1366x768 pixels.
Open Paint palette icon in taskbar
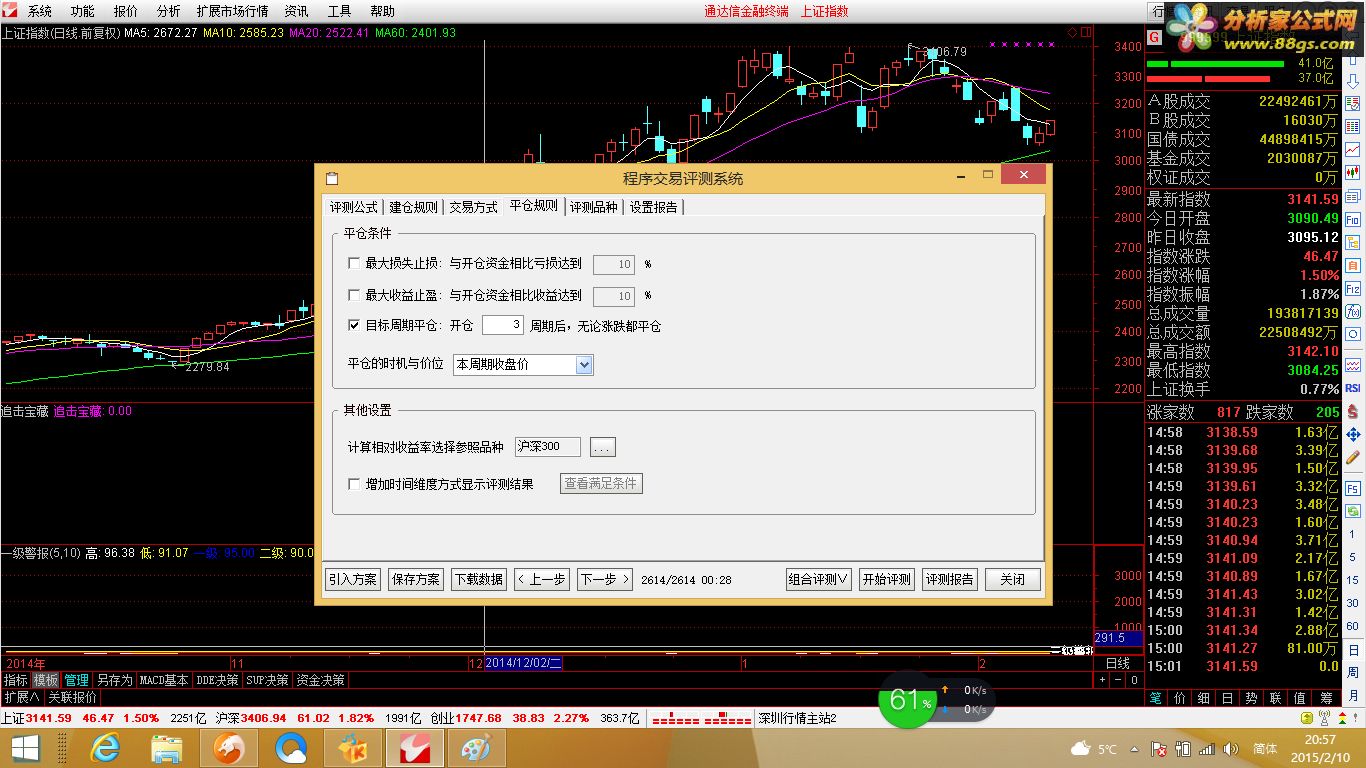coord(476,747)
